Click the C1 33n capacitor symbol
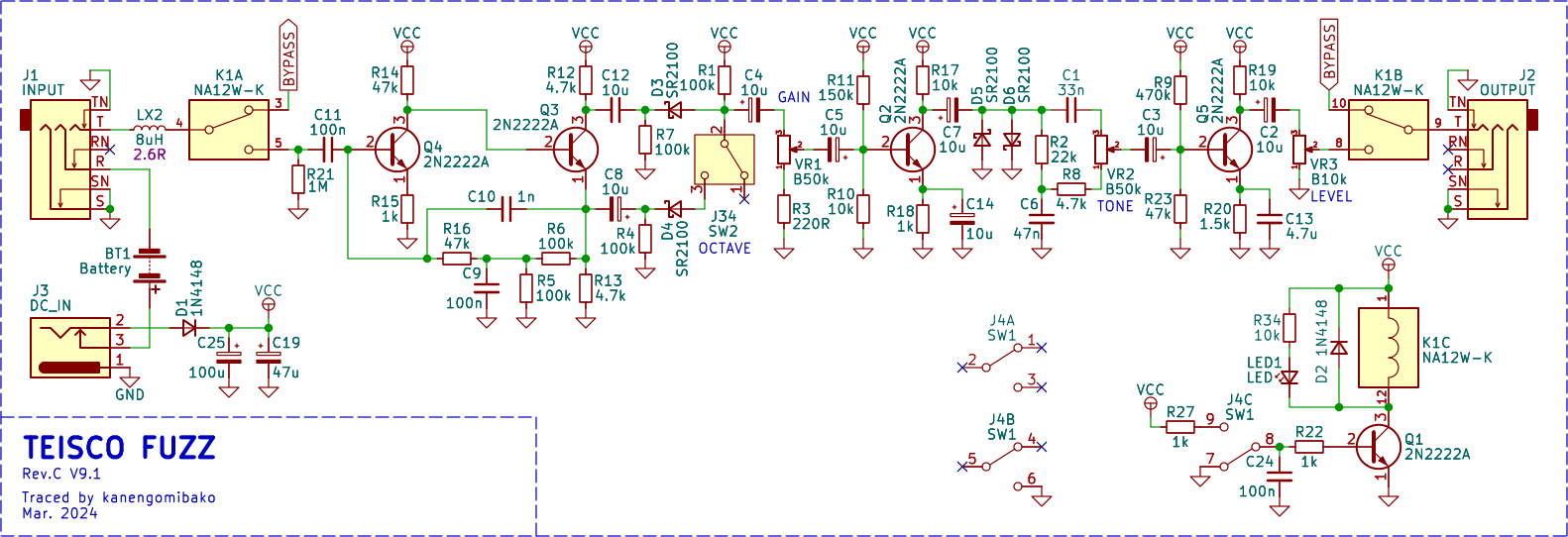The height and width of the screenshot is (537, 1568). tap(1070, 110)
